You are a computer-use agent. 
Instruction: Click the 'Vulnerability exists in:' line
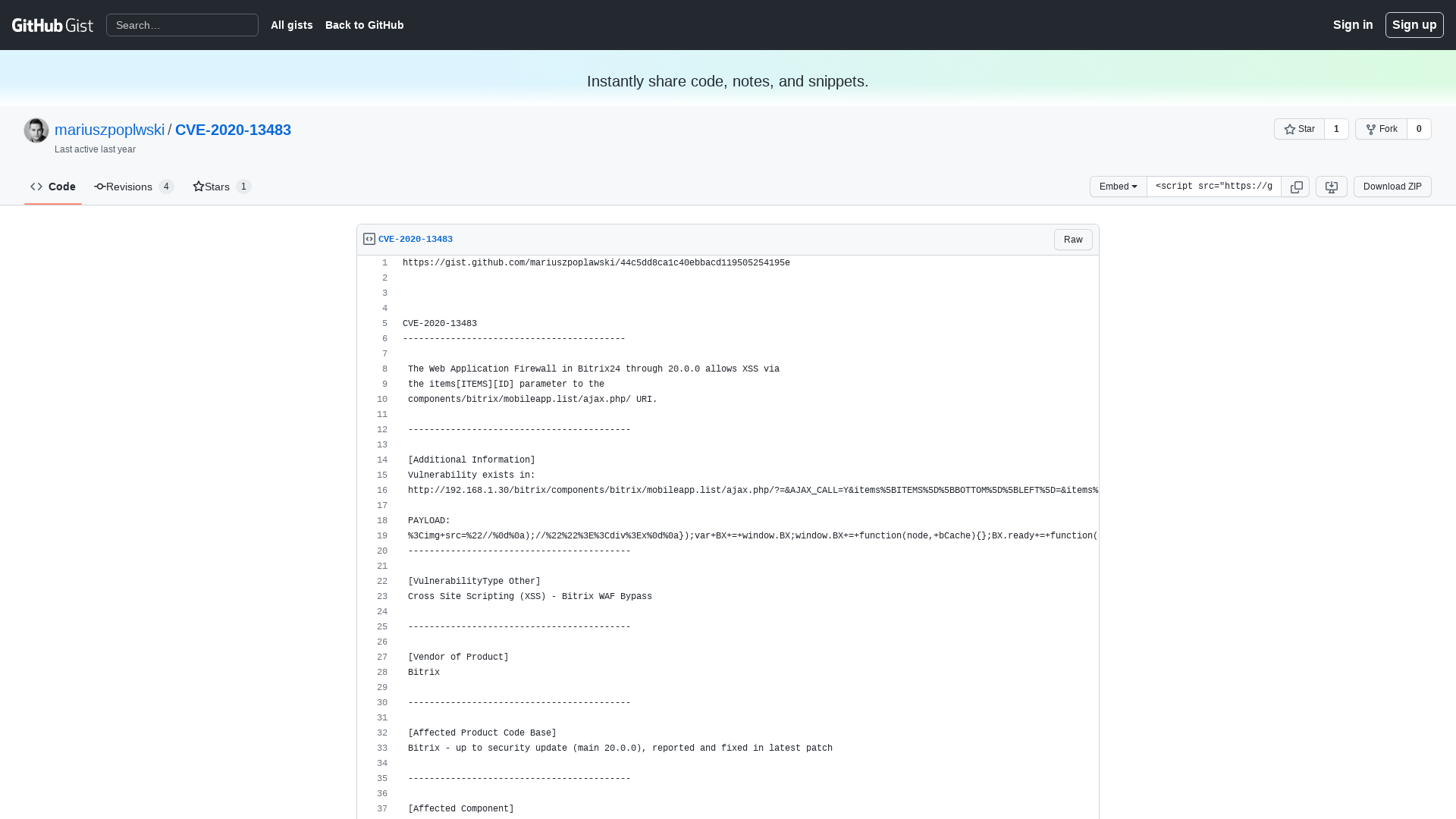[472, 475]
